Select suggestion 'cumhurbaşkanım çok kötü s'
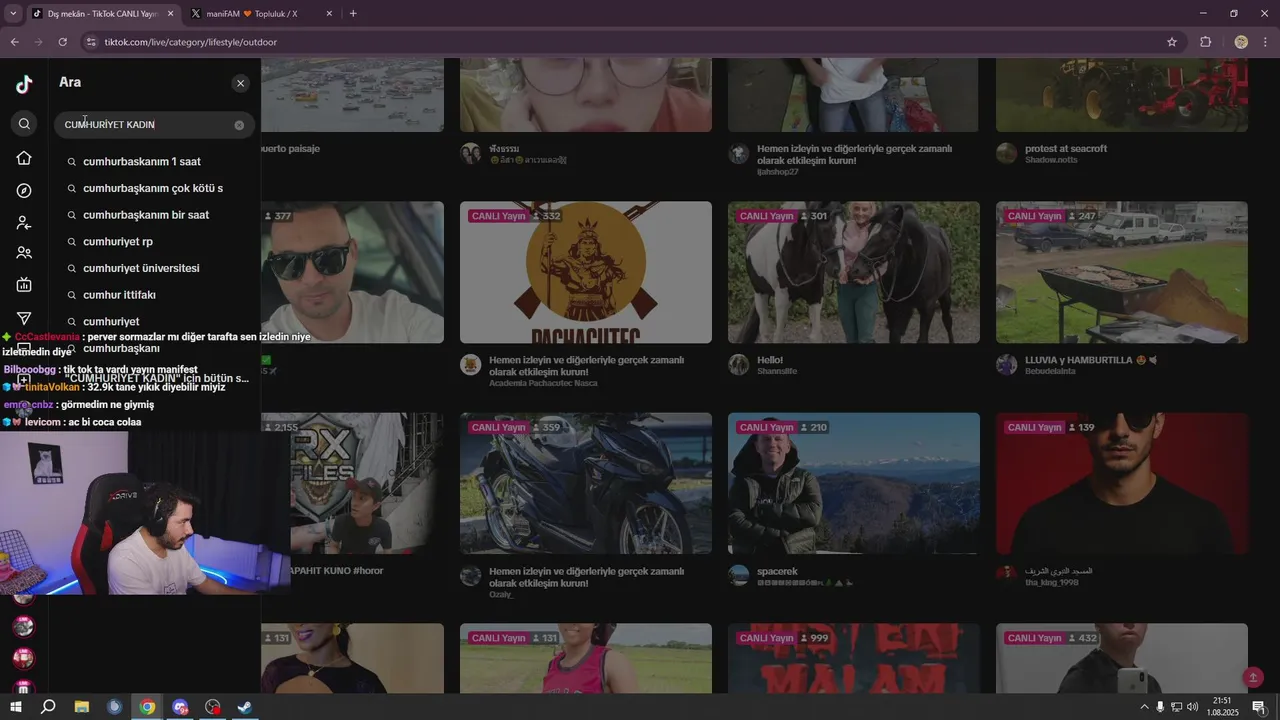This screenshot has height=720, width=1280. click(155, 188)
